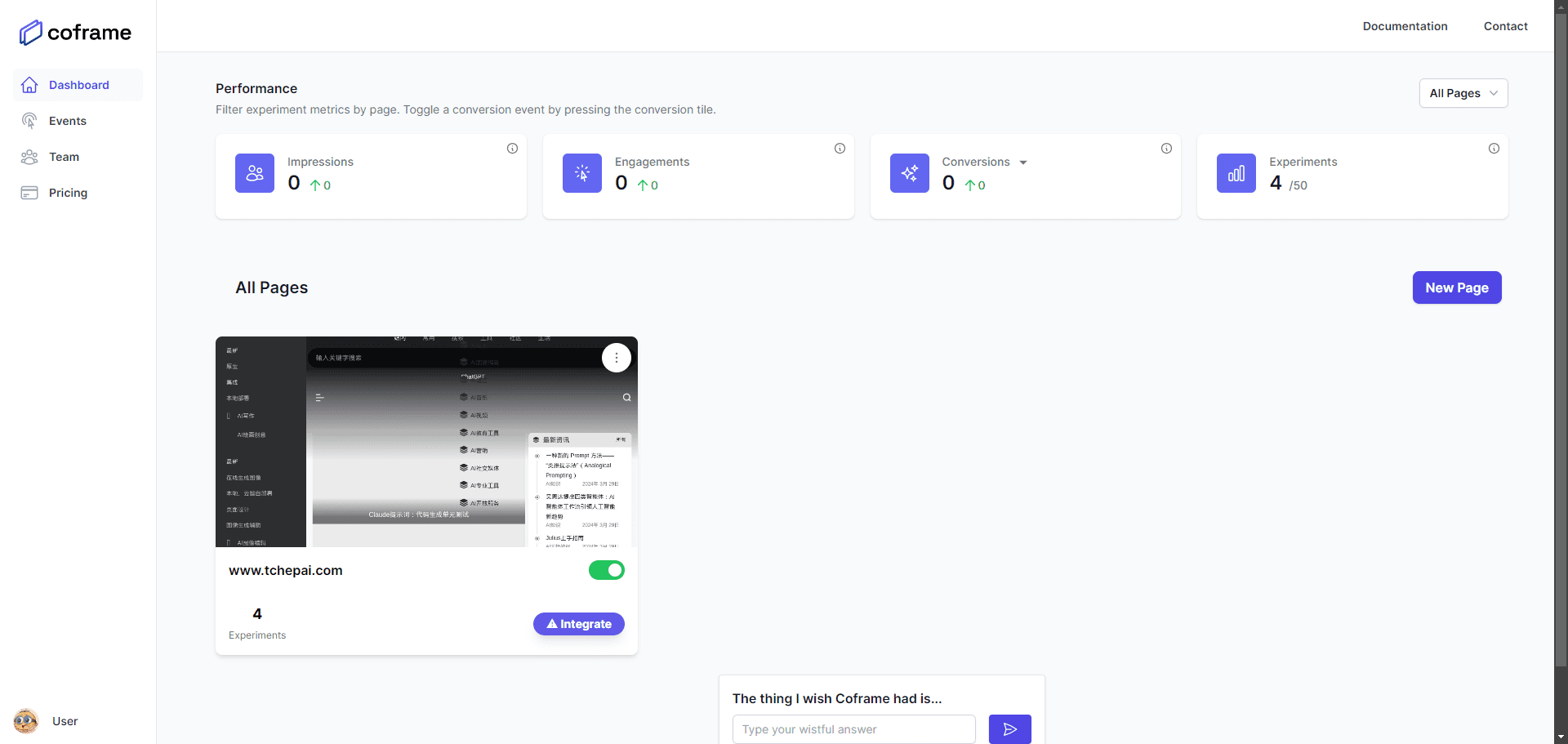
Task: Open the All Pages filter dropdown
Action: tap(1463, 93)
